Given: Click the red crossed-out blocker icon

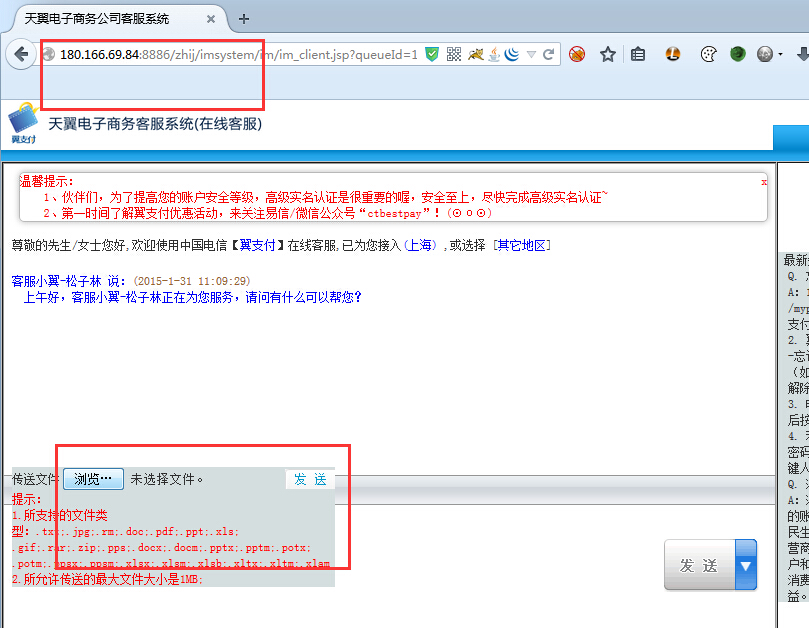Looking at the screenshot, I should [x=577, y=54].
